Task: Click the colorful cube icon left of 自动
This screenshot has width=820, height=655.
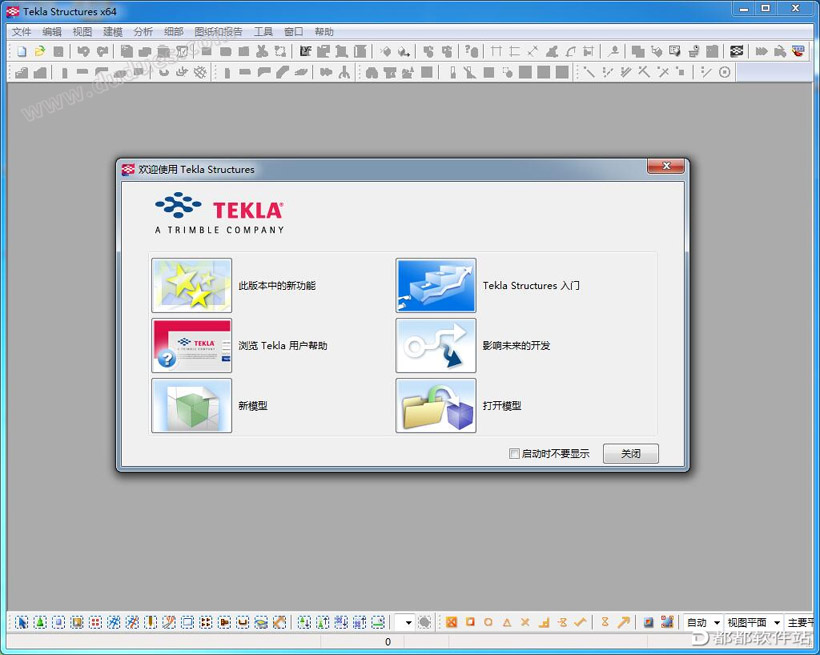Action: point(667,622)
